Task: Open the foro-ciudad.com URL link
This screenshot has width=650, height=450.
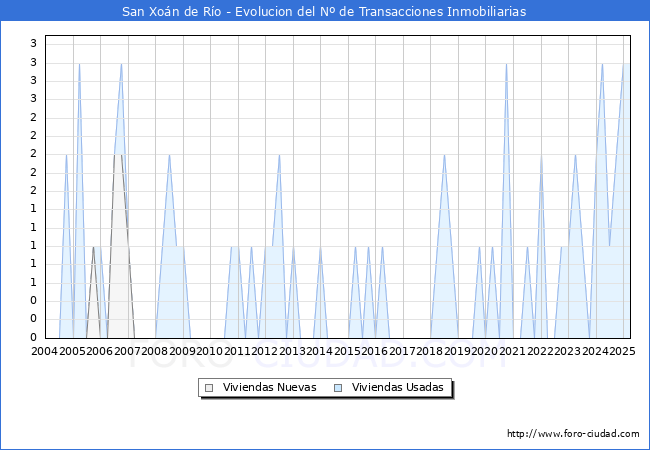Action: (573, 433)
